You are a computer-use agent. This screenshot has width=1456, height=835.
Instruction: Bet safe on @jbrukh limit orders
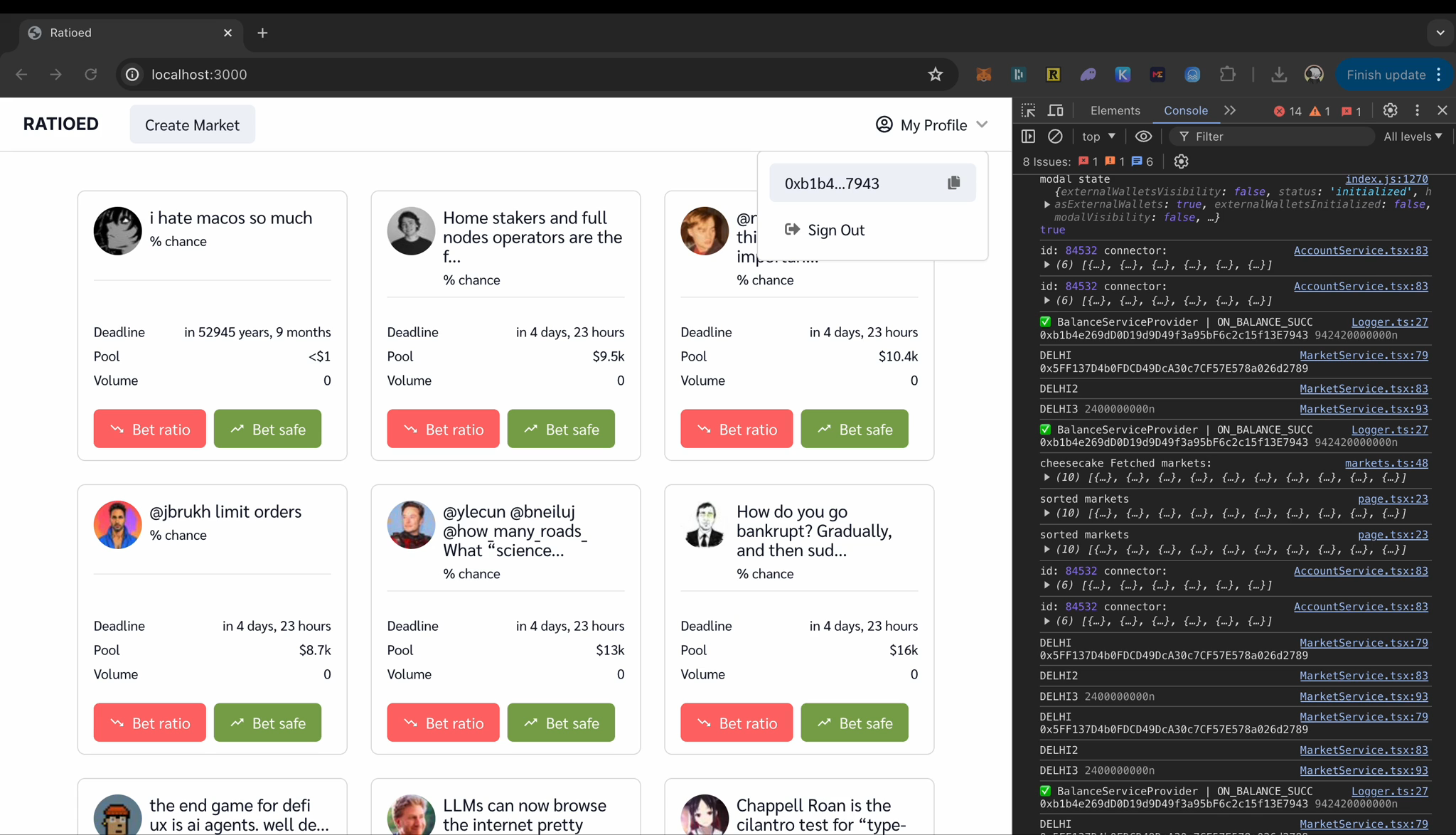(267, 723)
